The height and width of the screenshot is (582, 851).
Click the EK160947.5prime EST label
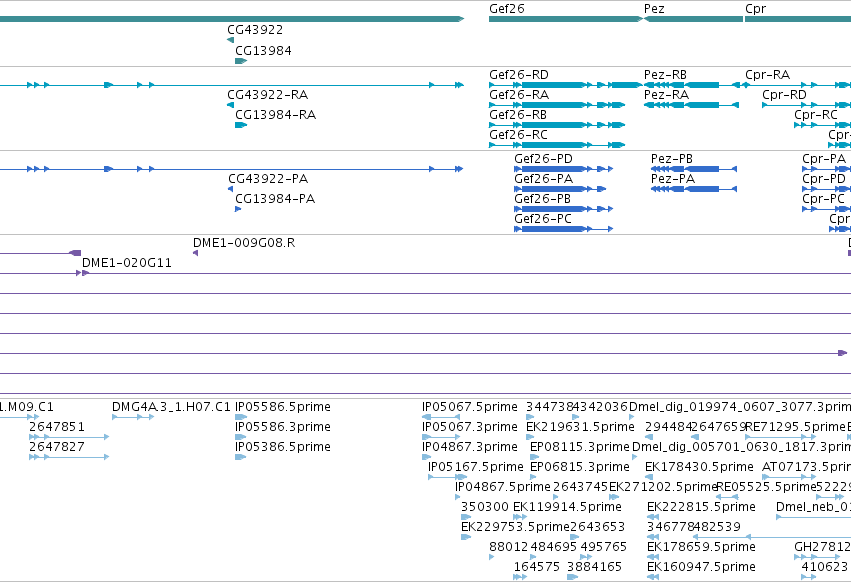click(x=701, y=567)
